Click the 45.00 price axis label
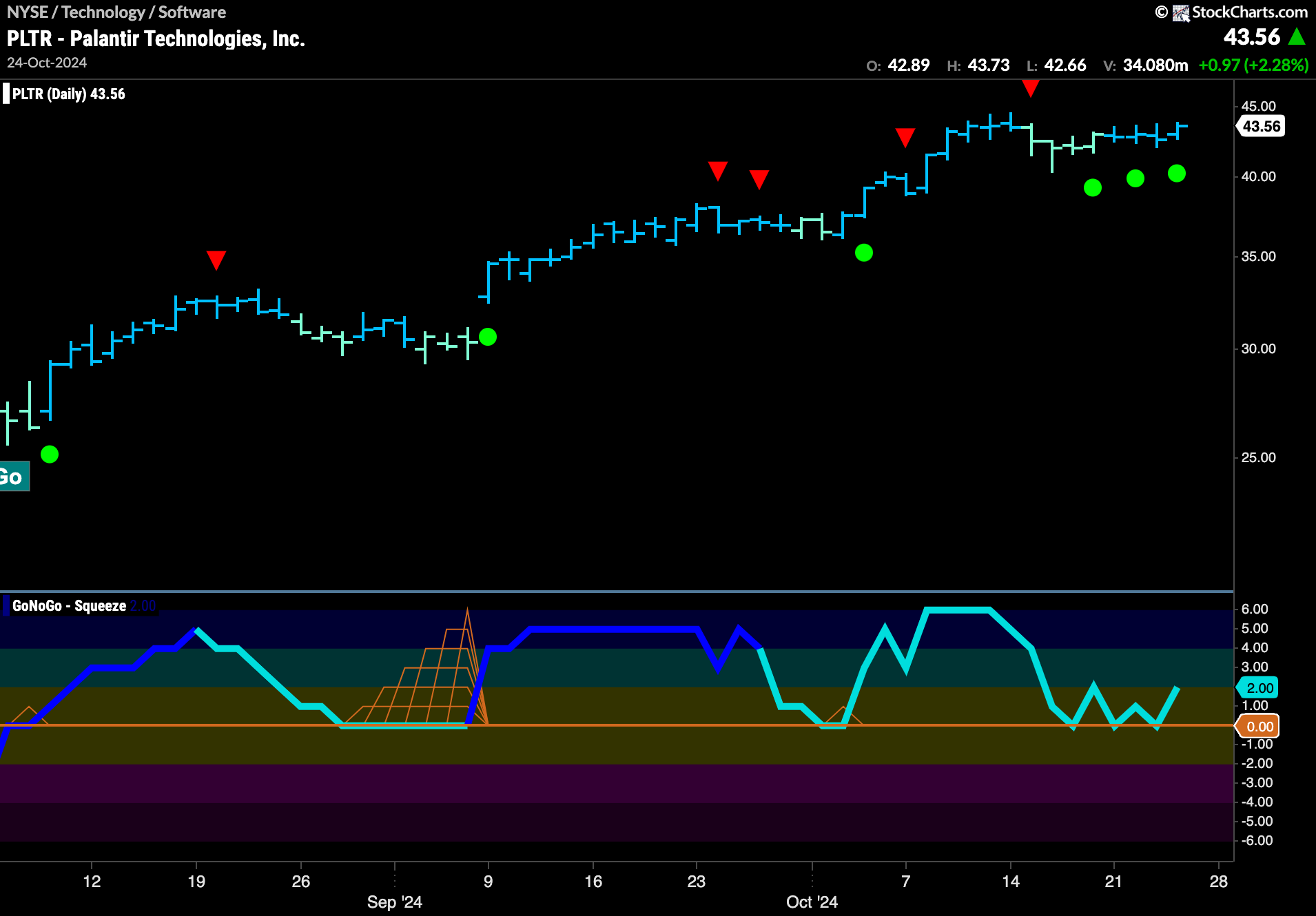 coord(1258,107)
